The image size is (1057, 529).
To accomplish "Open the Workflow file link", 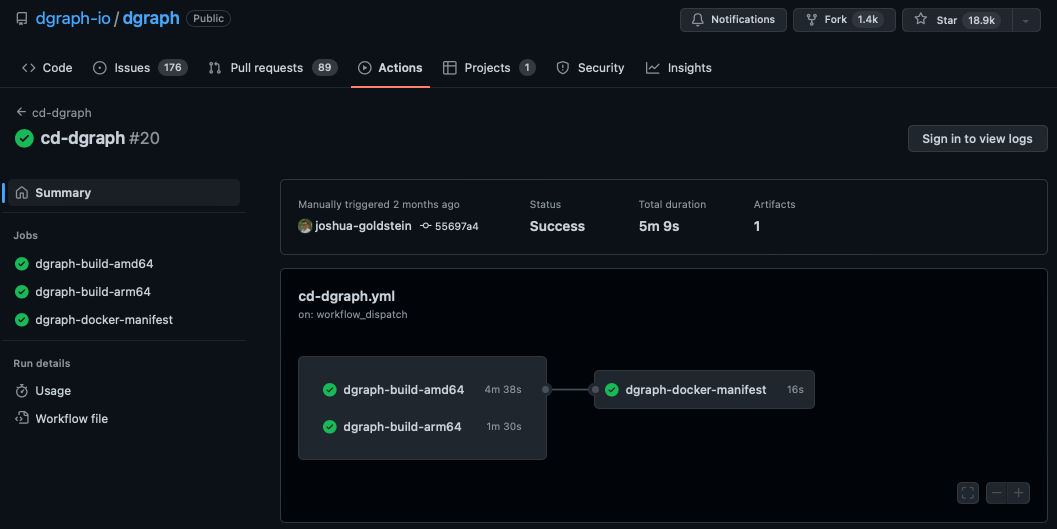I will tap(71, 418).
